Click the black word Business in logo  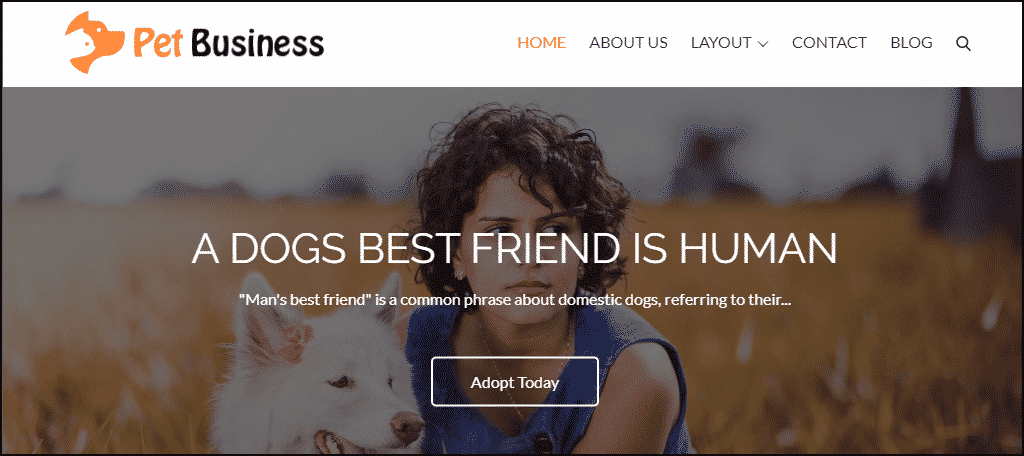(x=259, y=43)
